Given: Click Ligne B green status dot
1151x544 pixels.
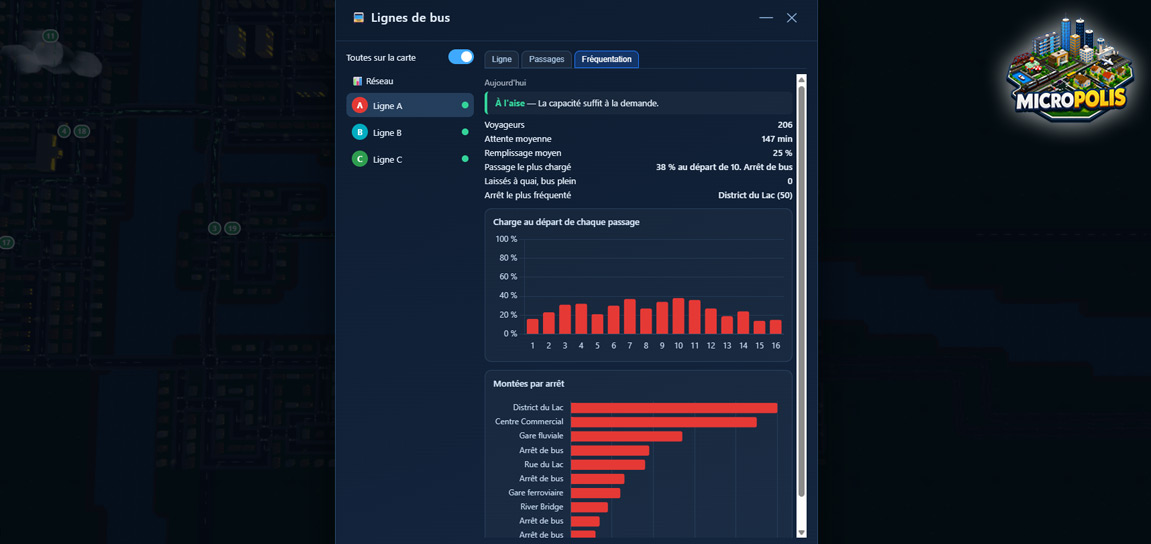Looking at the screenshot, I should [x=465, y=133].
